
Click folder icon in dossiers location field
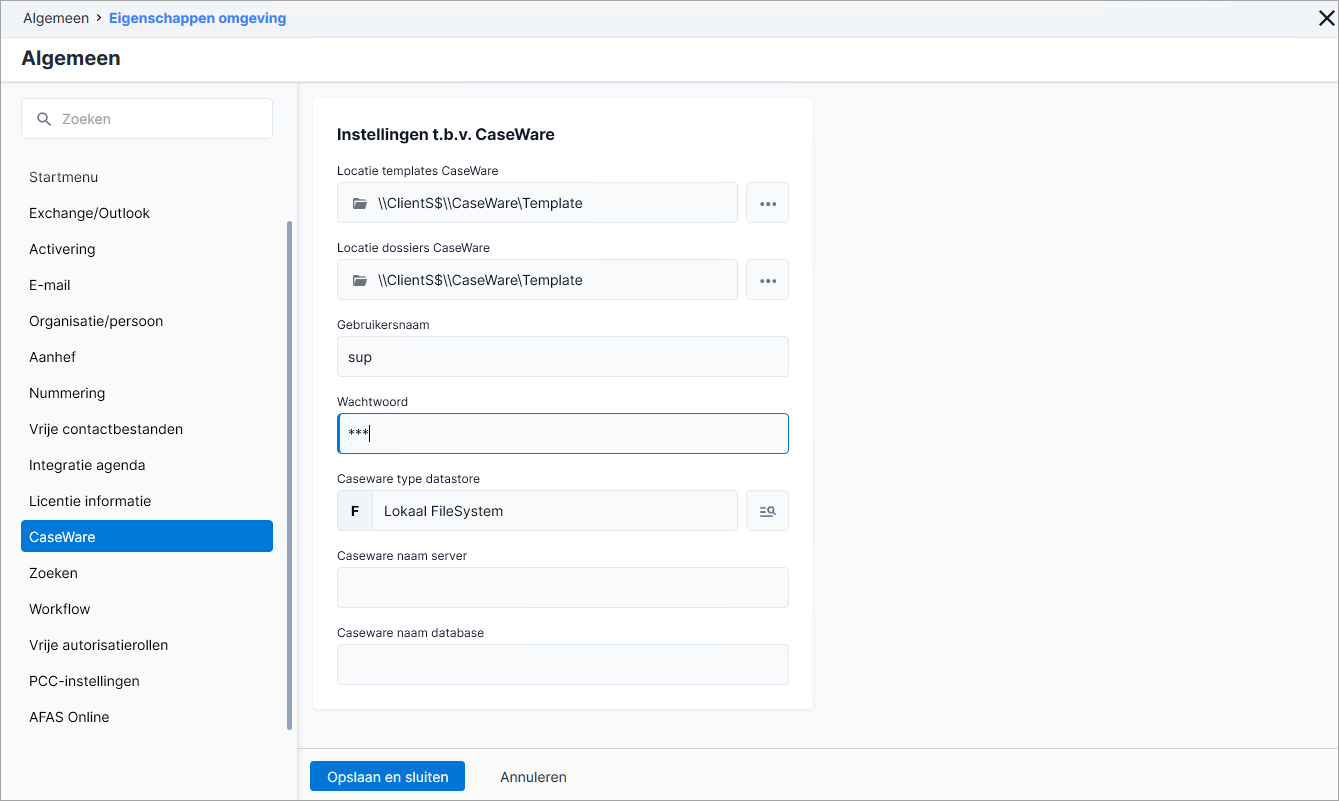point(360,280)
